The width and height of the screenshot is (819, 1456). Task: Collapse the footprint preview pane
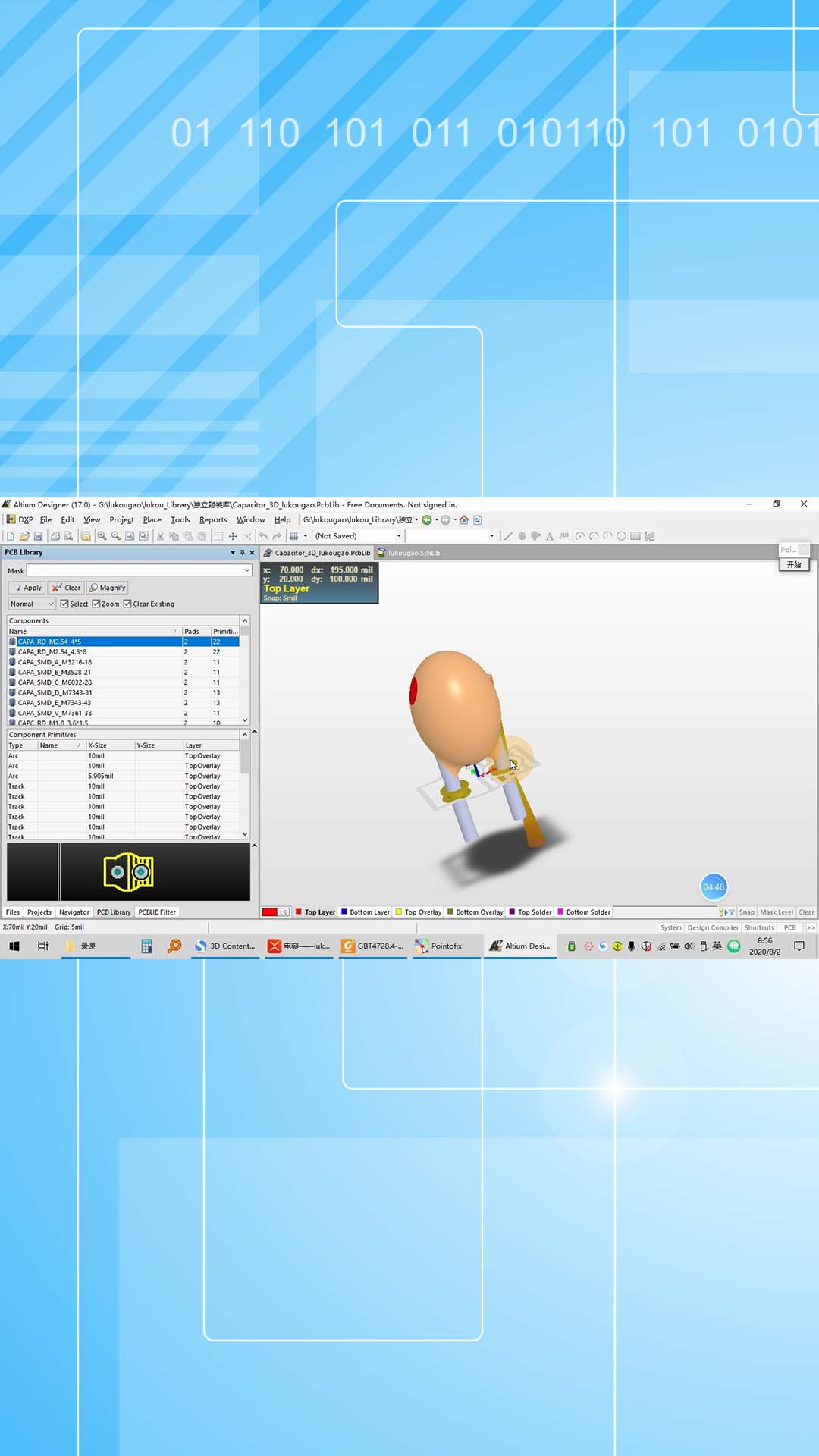coord(254,846)
